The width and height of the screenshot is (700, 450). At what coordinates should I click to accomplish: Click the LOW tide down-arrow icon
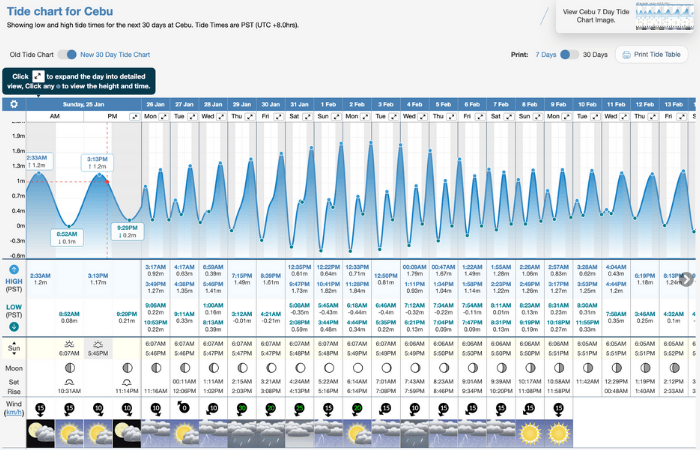tap(14, 326)
